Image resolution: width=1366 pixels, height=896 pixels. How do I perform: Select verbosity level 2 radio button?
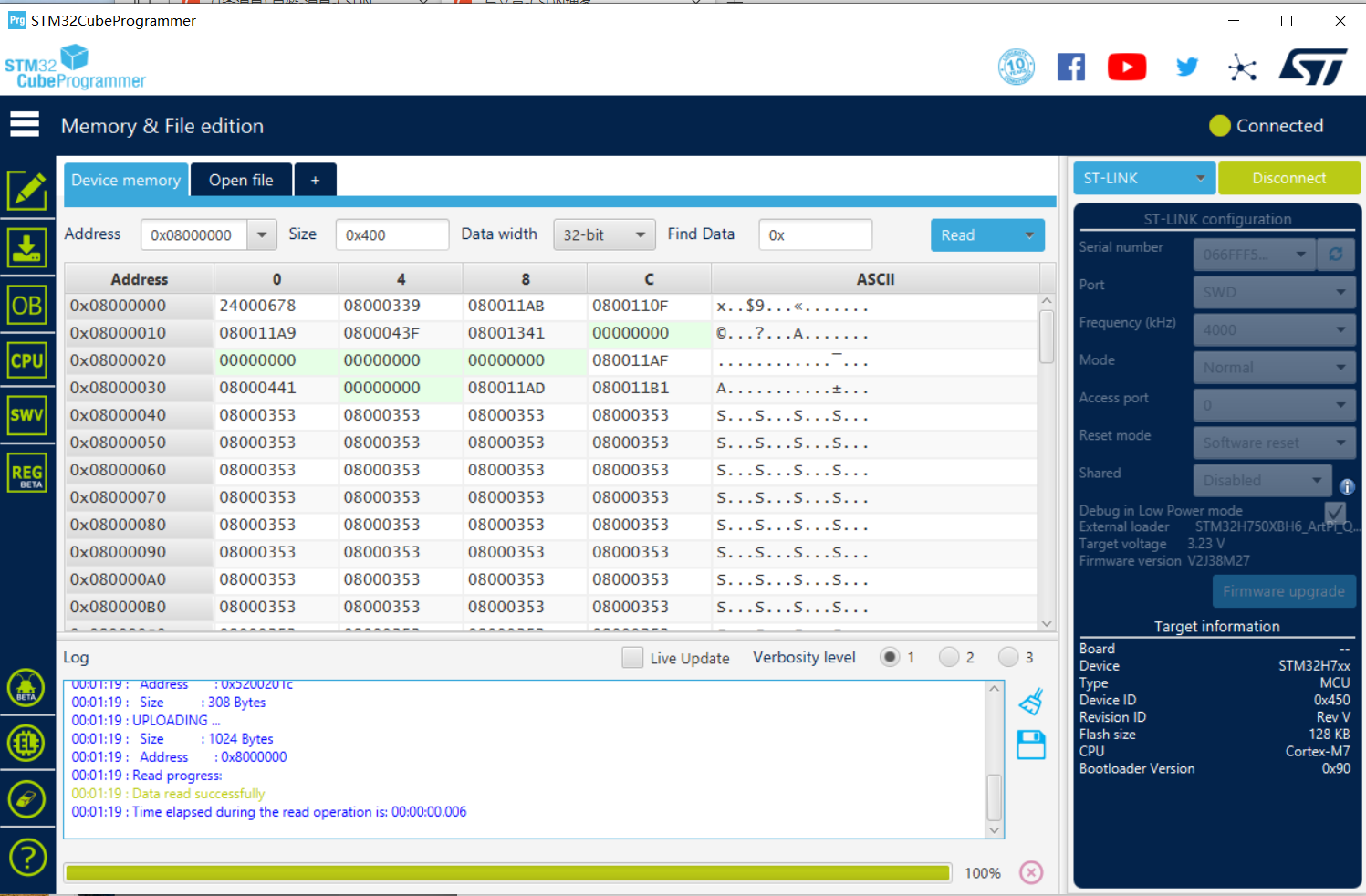949,657
